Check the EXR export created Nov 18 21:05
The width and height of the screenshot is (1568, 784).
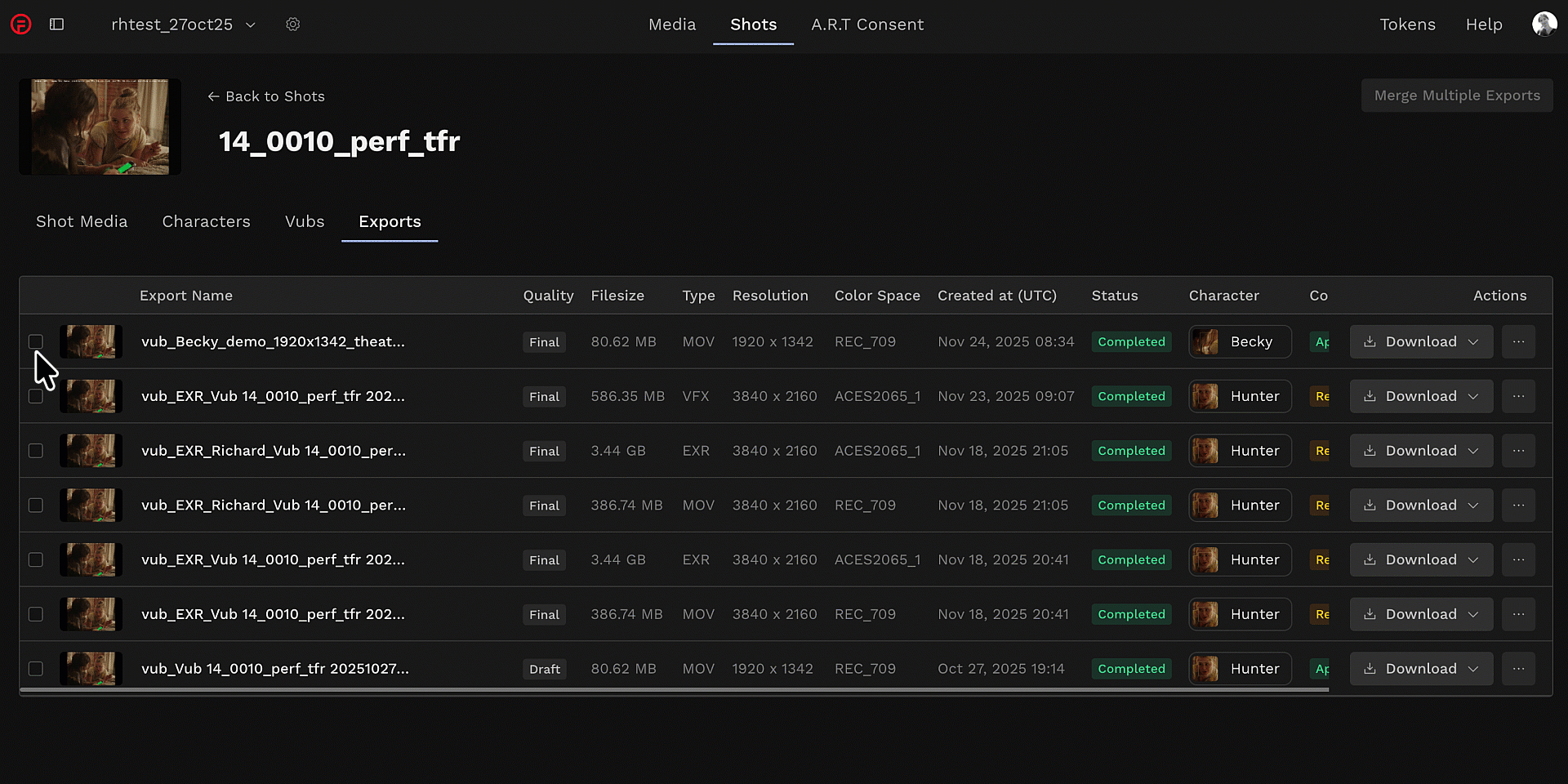(x=36, y=451)
